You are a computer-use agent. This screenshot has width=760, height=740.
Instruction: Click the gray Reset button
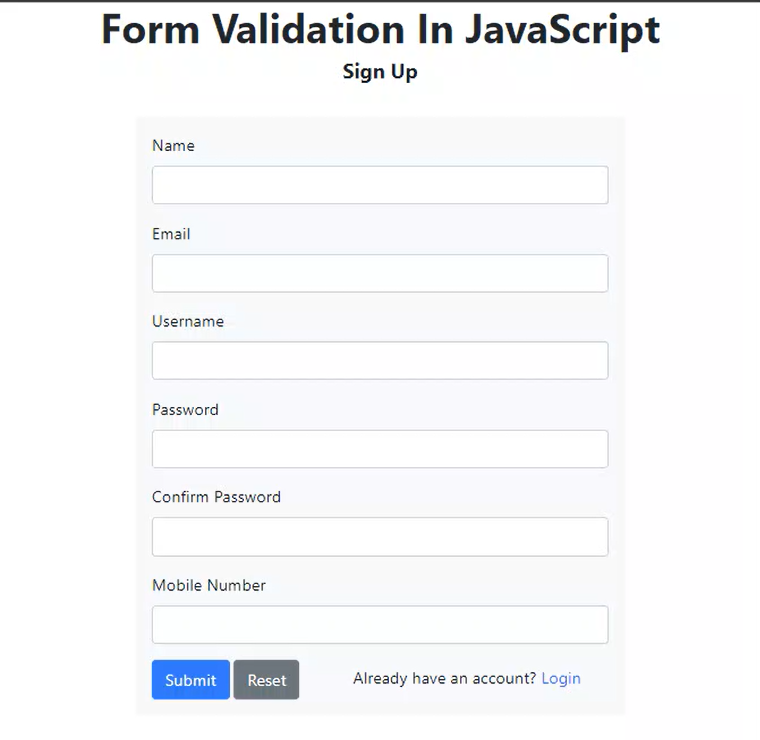[266, 680]
